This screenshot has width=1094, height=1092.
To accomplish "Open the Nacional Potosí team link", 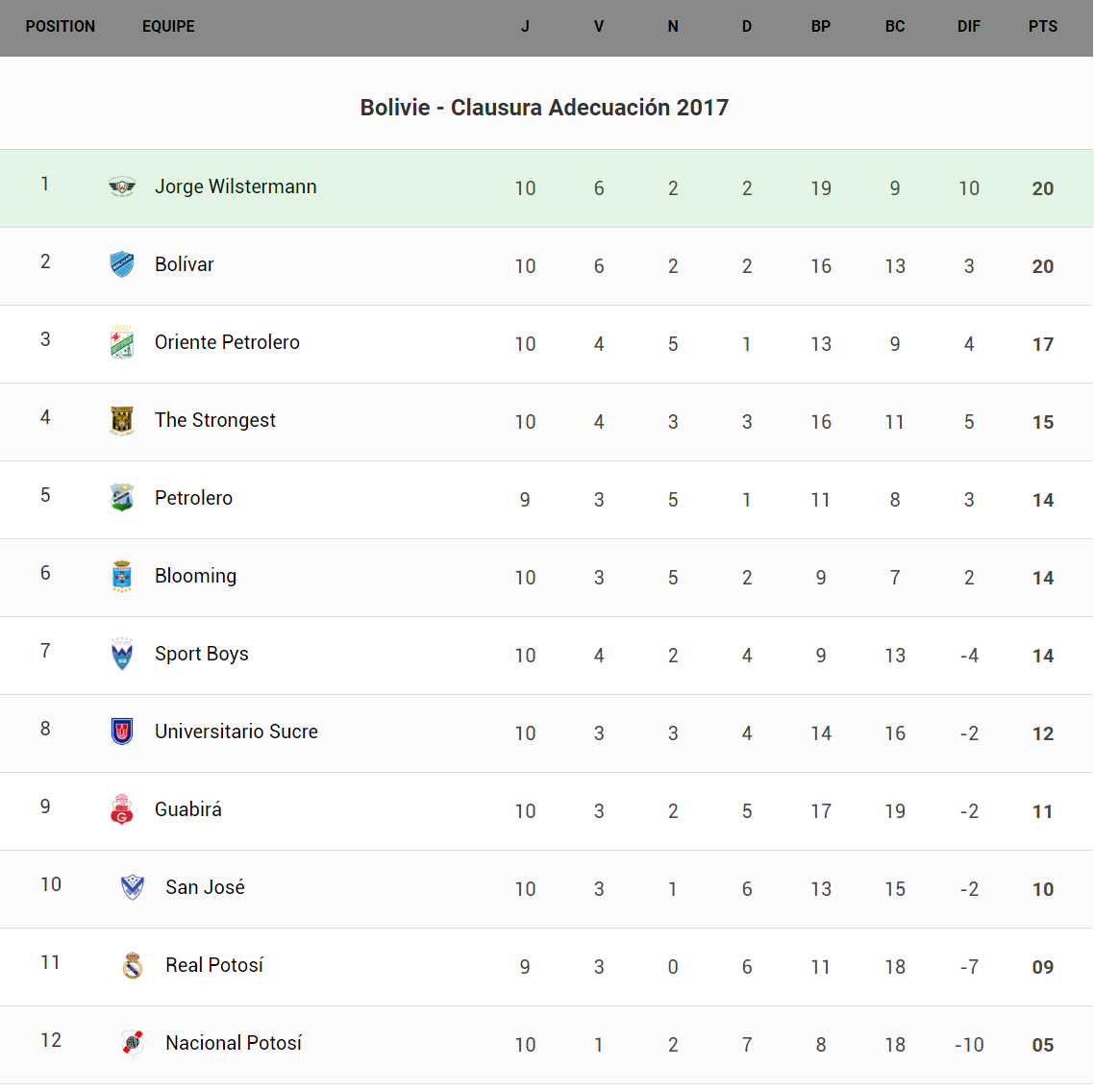I will point(234,1043).
